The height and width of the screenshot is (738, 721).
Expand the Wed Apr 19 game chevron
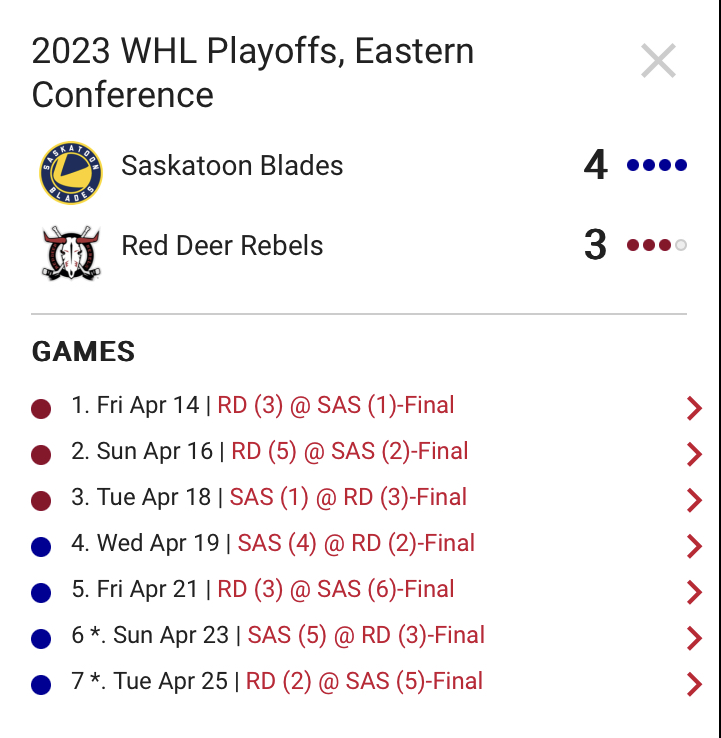coord(694,546)
